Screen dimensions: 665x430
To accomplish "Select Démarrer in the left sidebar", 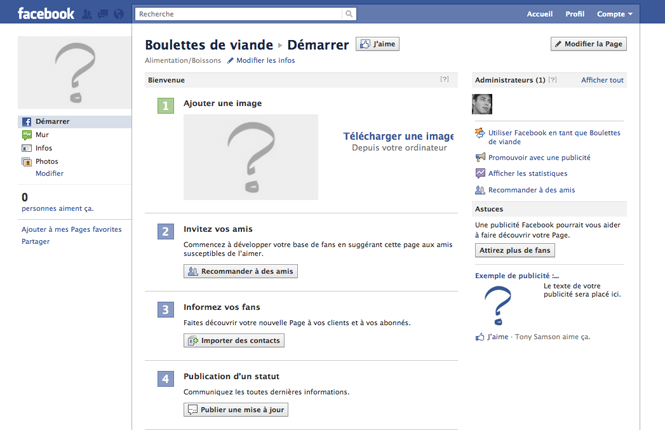I will [x=75, y=122].
